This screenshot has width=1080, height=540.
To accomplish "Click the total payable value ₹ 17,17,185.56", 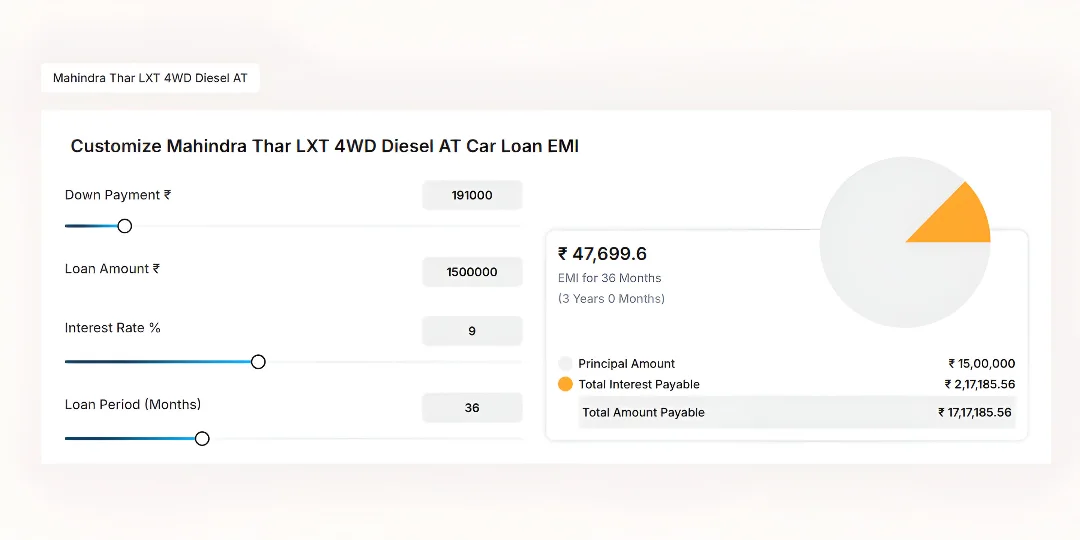I will 975,412.
